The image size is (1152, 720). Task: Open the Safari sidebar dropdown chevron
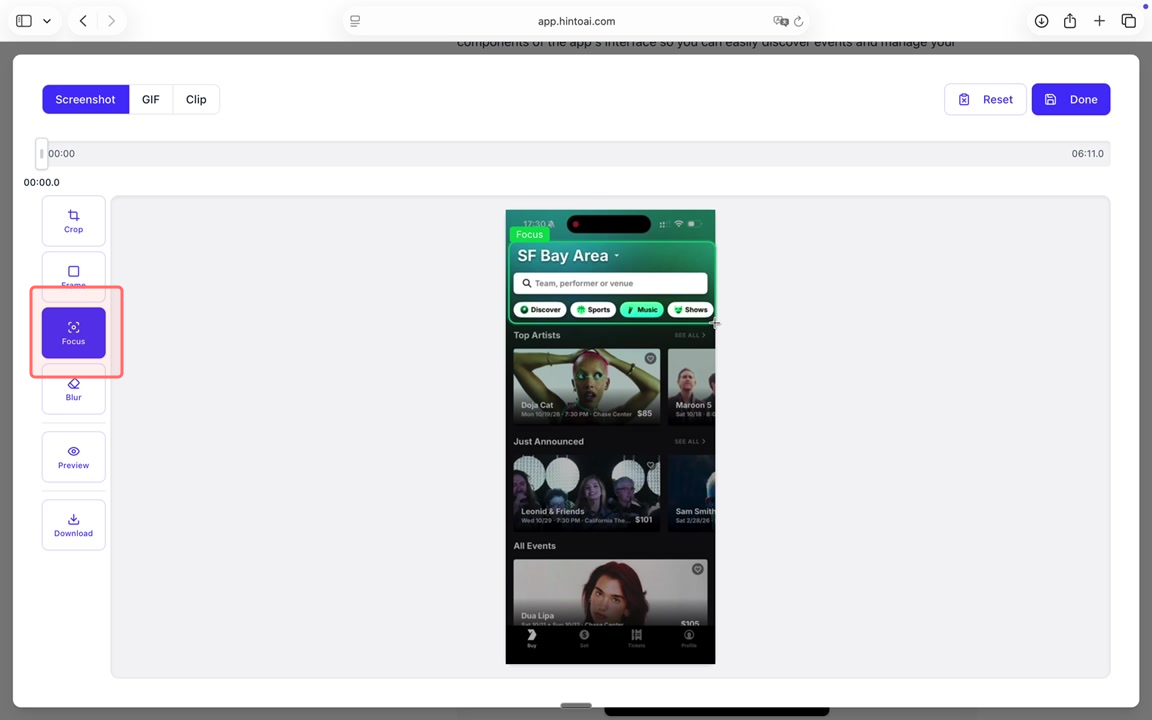point(47,21)
